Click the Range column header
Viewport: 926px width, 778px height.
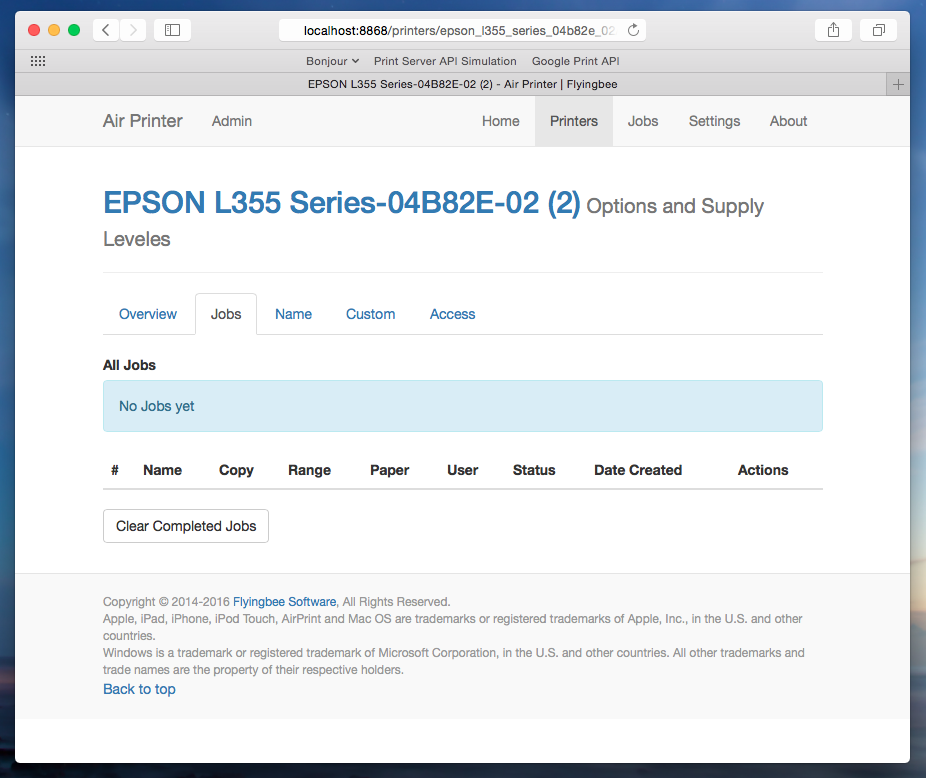click(309, 470)
